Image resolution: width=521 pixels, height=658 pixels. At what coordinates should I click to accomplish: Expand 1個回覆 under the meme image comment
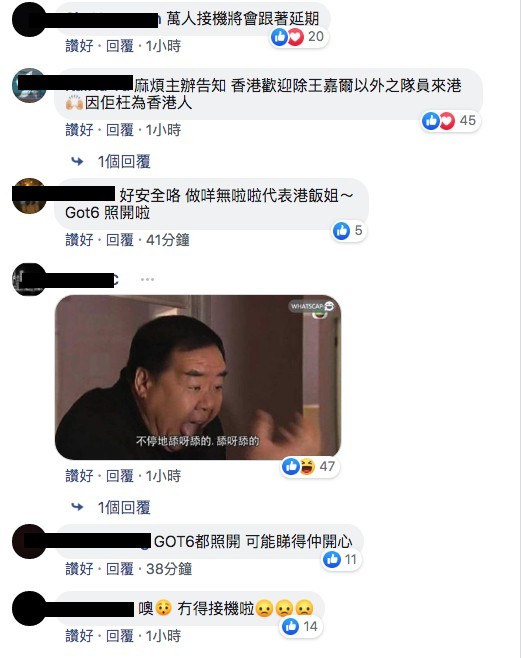(x=124, y=508)
